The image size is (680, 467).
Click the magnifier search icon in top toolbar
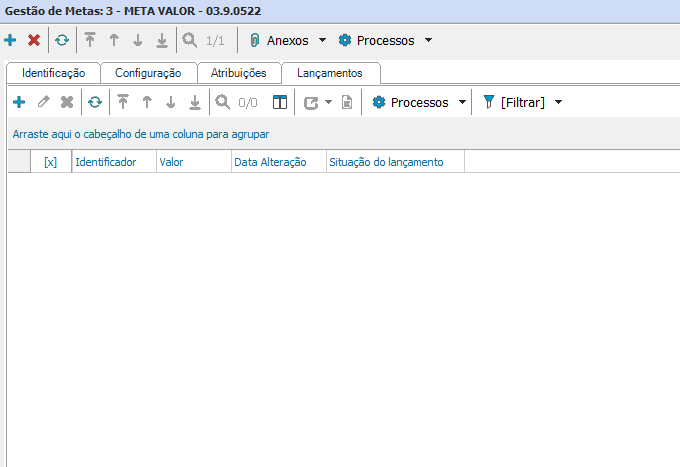[189, 41]
